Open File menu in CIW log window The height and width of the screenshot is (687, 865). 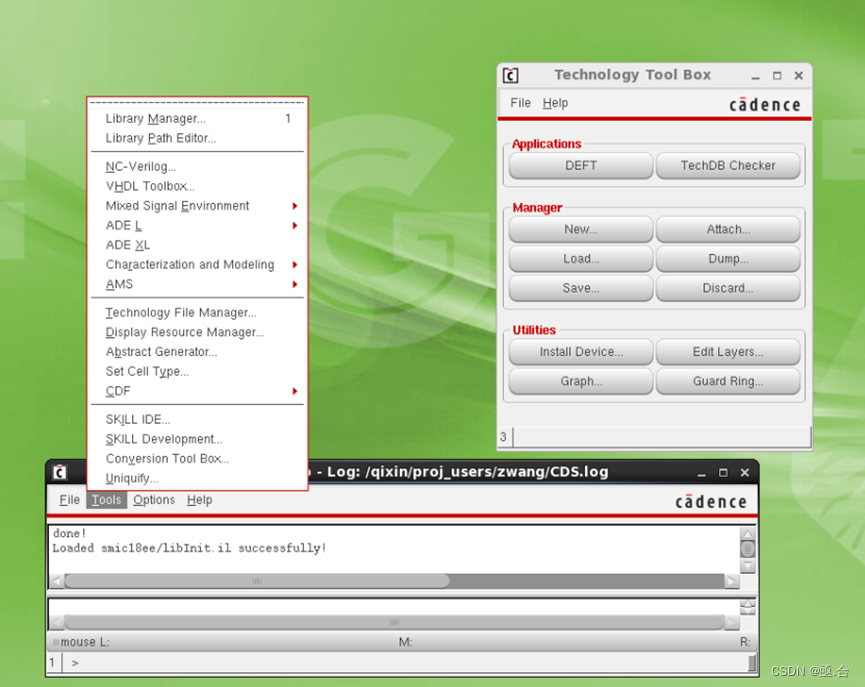tap(70, 500)
